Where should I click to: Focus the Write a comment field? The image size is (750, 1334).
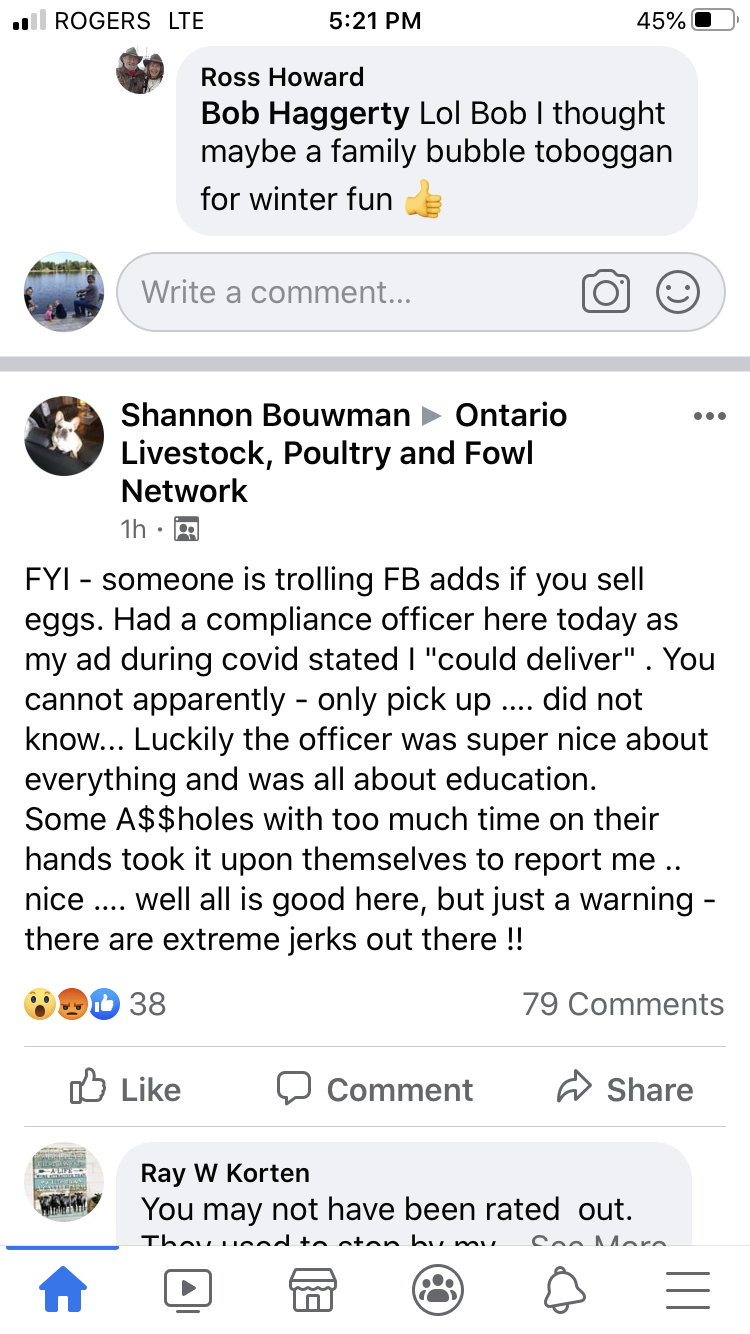click(340, 292)
